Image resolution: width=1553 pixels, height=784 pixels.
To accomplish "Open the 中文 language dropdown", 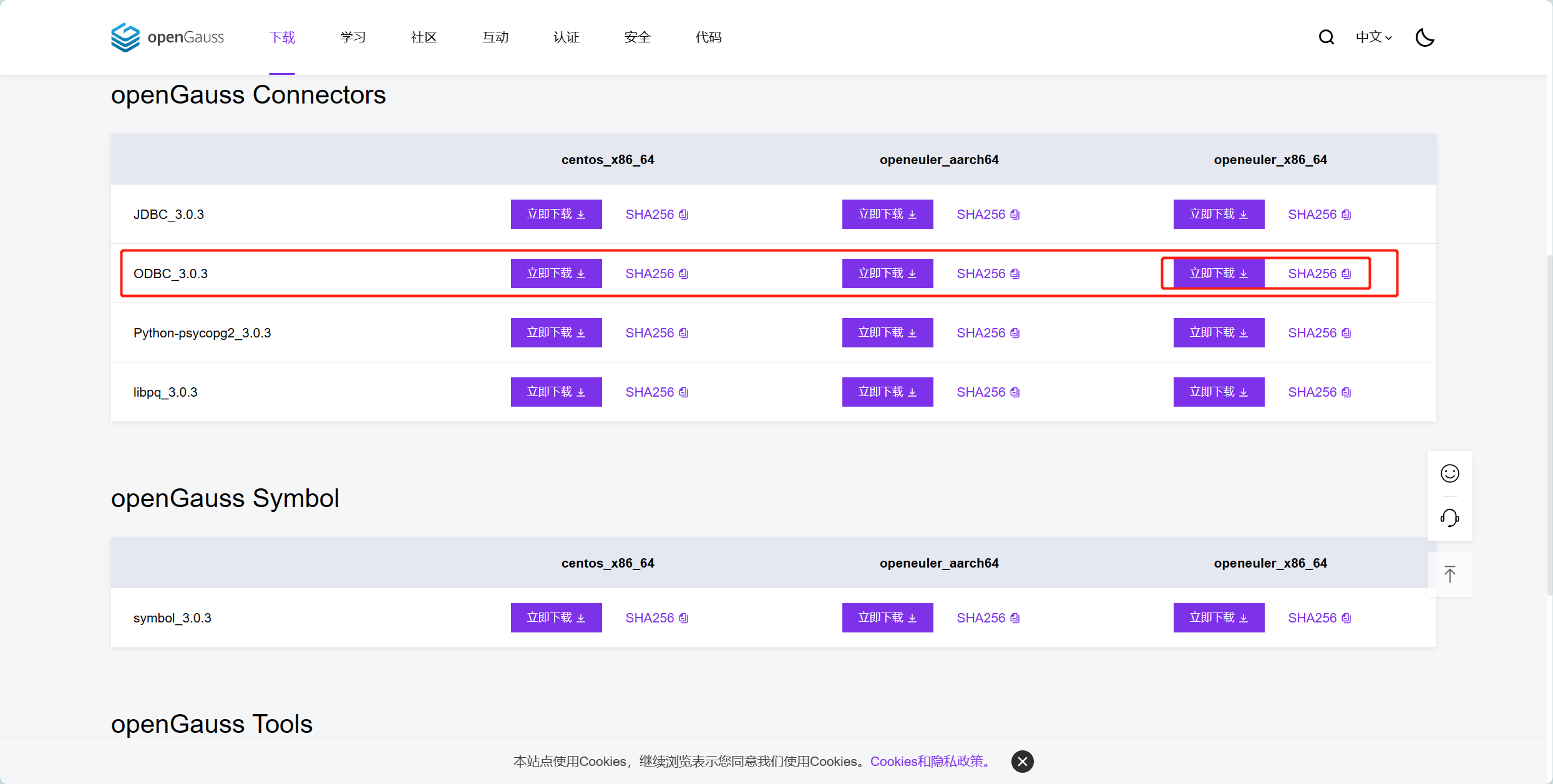I will coord(1373,37).
